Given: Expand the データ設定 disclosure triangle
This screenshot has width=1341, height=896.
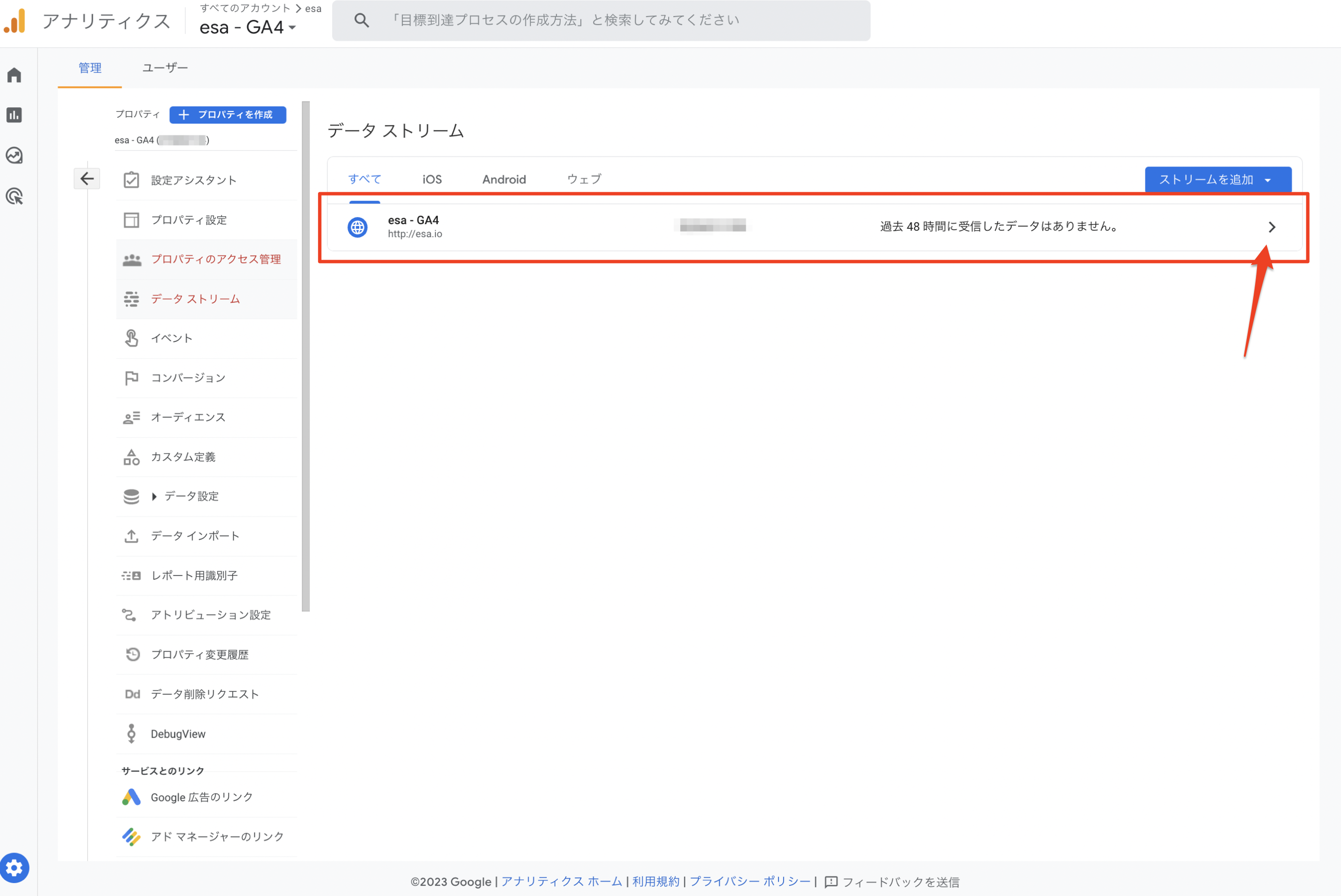Looking at the screenshot, I should pyautogui.click(x=154, y=497).
